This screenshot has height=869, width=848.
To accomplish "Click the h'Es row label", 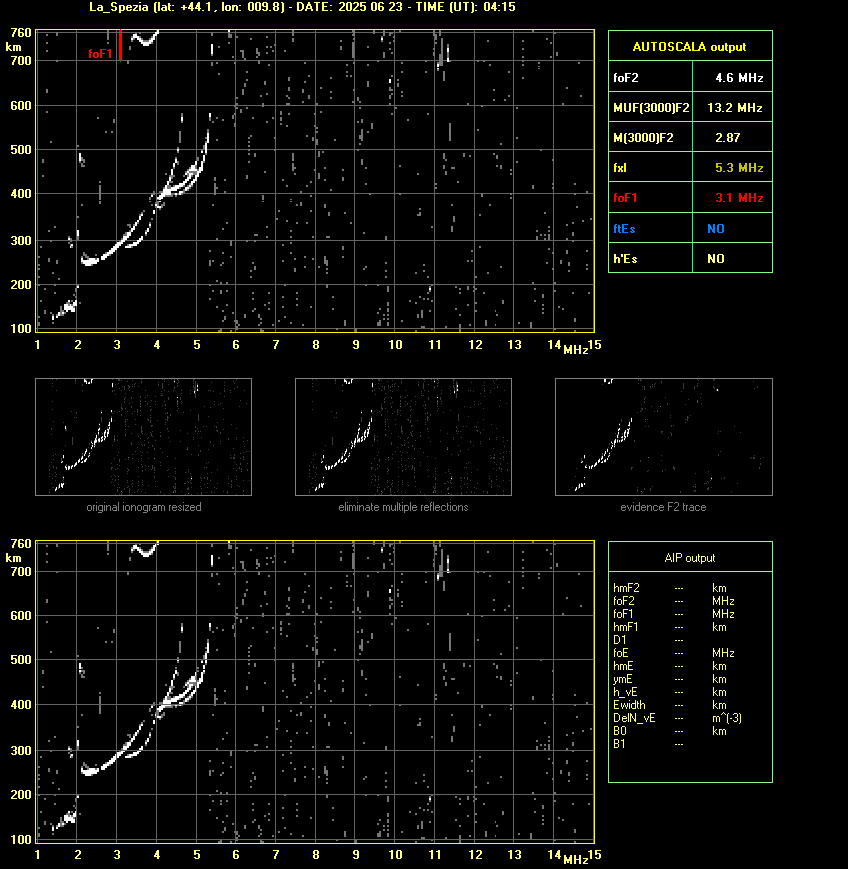I will [625, 258].
